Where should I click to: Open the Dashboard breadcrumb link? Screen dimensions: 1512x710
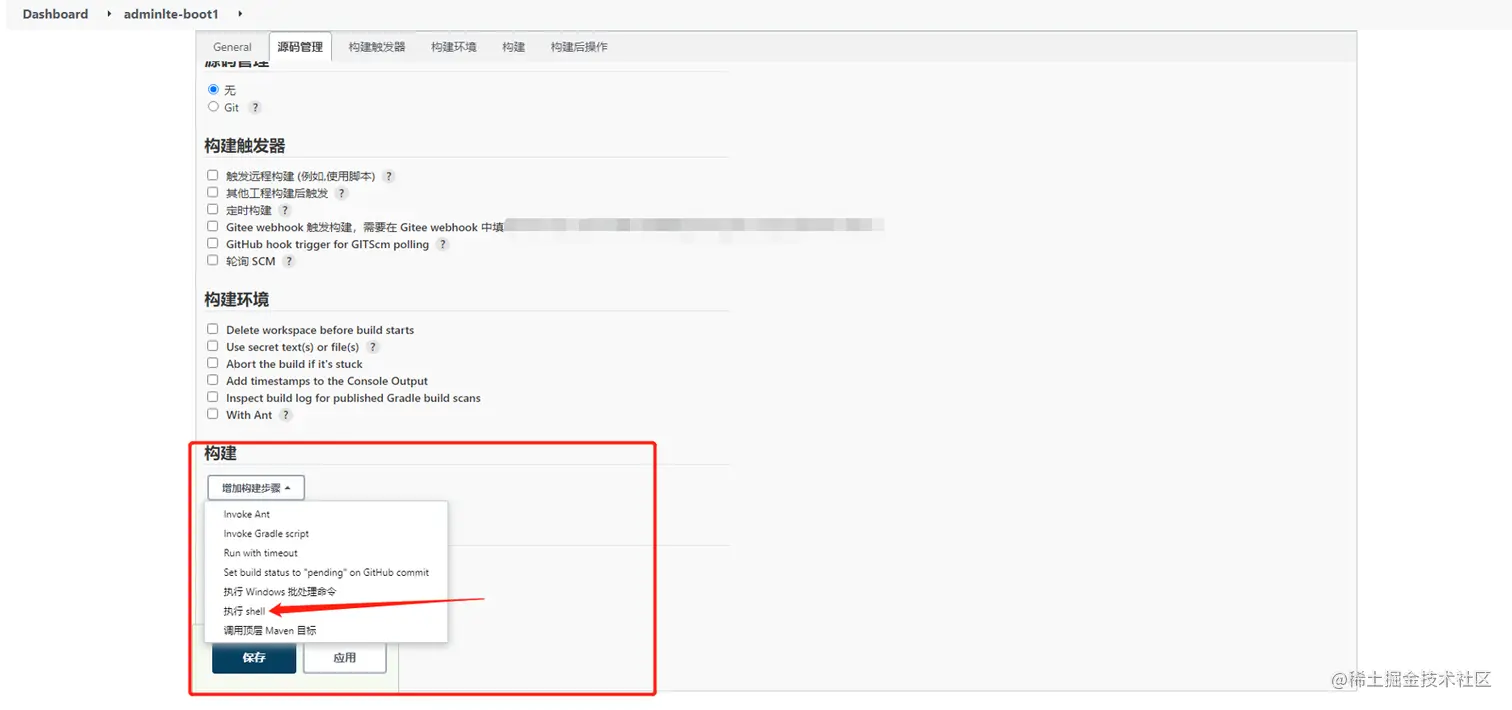click(x=55, y=14)
